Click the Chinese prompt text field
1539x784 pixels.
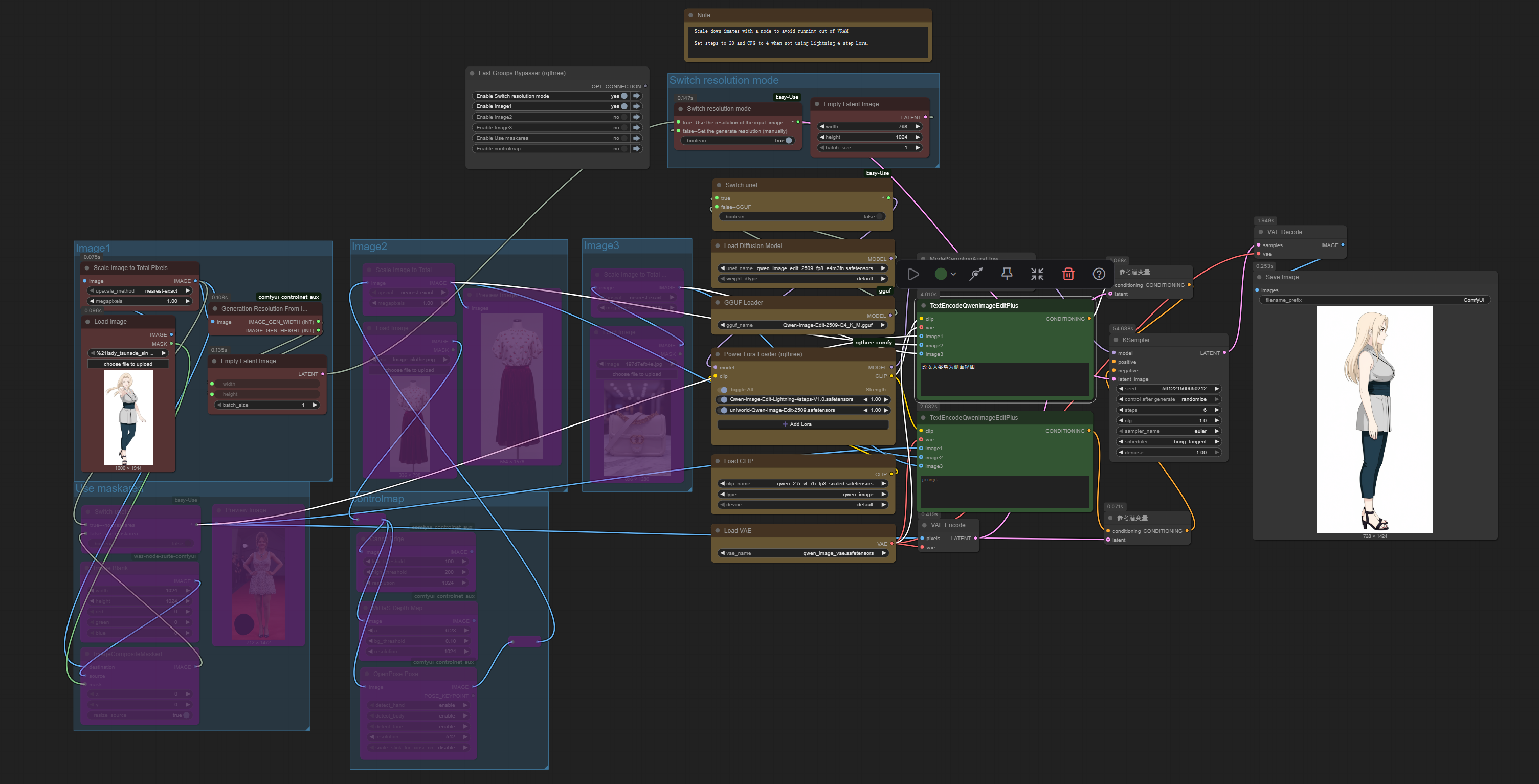[1003, 379]
